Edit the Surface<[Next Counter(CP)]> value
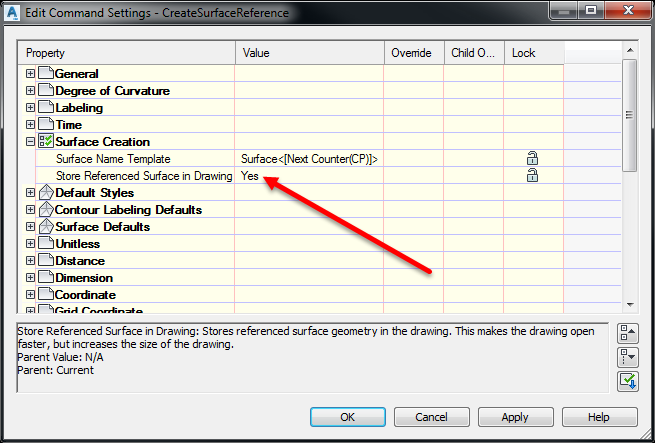 [309, 159]
